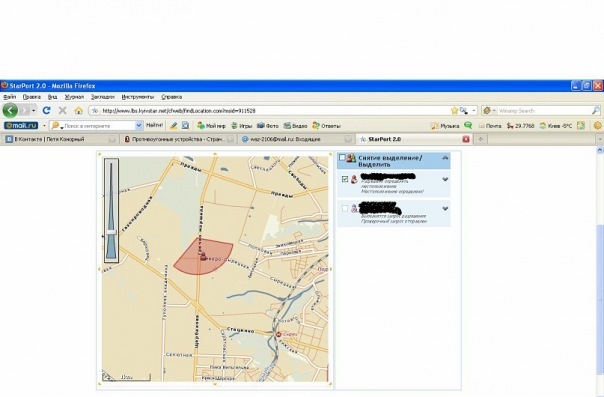This screenshot has width=604, height=397.
Task: Open the Закладки menu
Action: [x=102, y=97]
